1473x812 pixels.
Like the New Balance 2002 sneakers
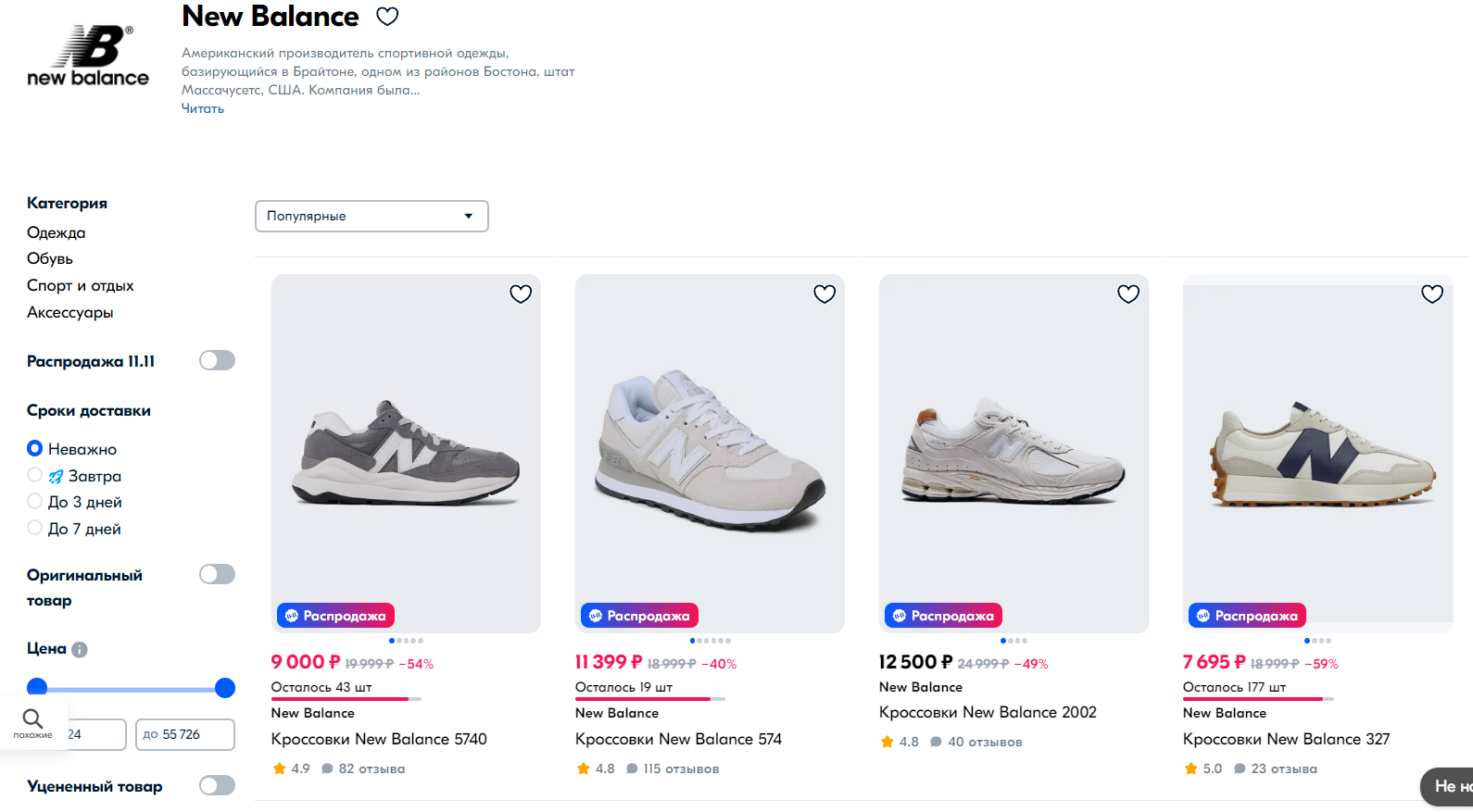tap(1128, 294)
